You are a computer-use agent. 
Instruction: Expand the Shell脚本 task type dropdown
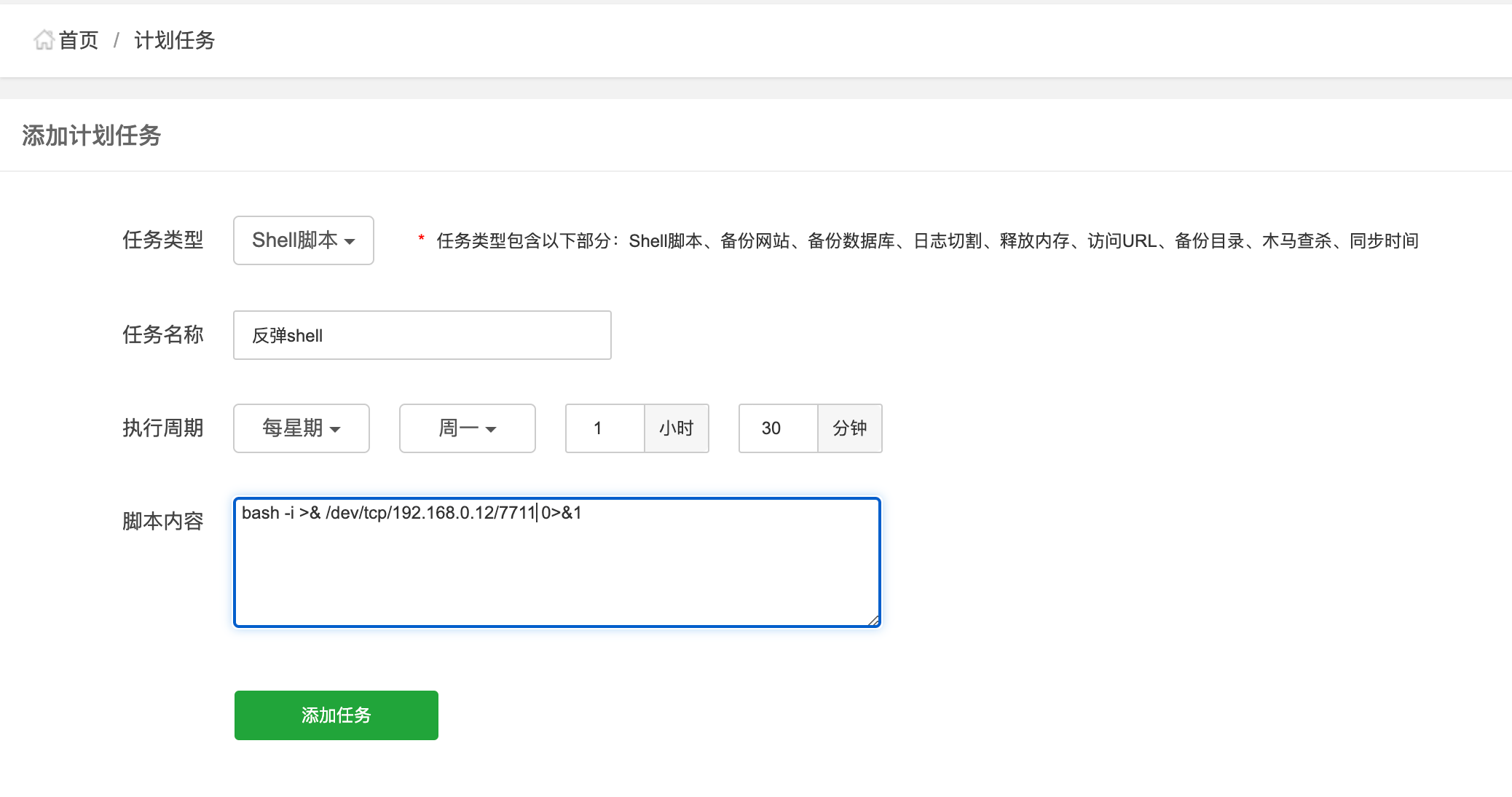pos(303,240)
